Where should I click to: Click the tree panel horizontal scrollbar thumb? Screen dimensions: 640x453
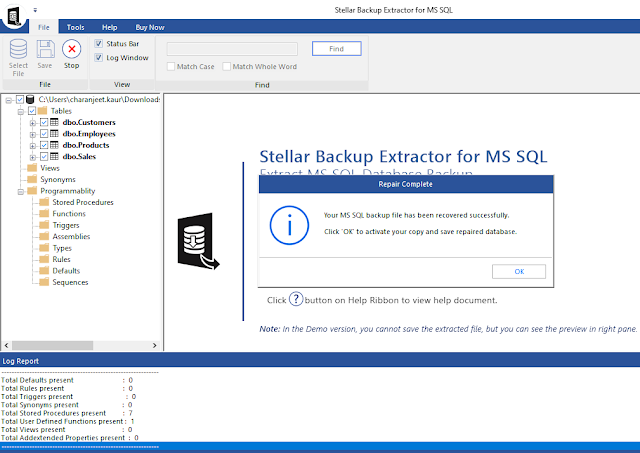coord(52,345)
